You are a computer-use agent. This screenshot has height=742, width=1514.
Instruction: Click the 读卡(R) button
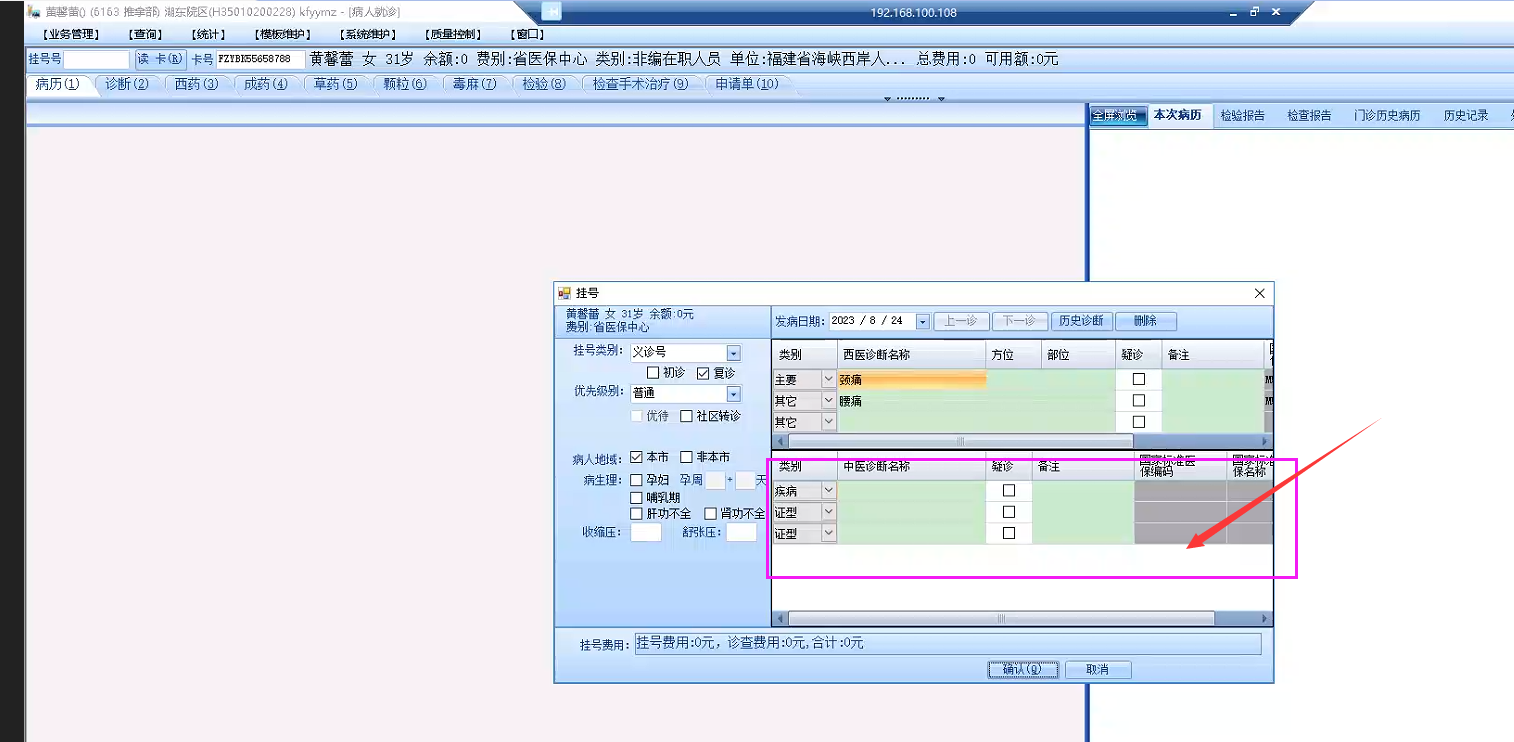[x=161, y=59]
